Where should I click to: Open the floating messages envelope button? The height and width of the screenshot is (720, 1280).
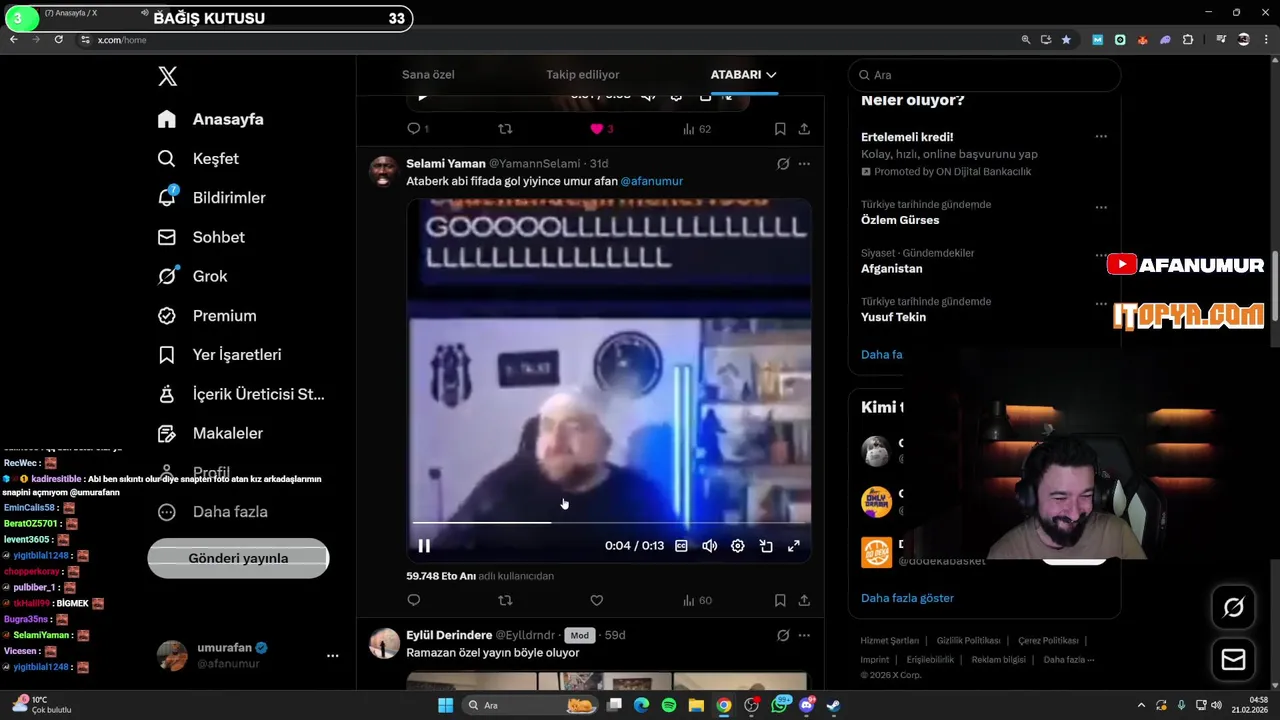pos(1233,660)
